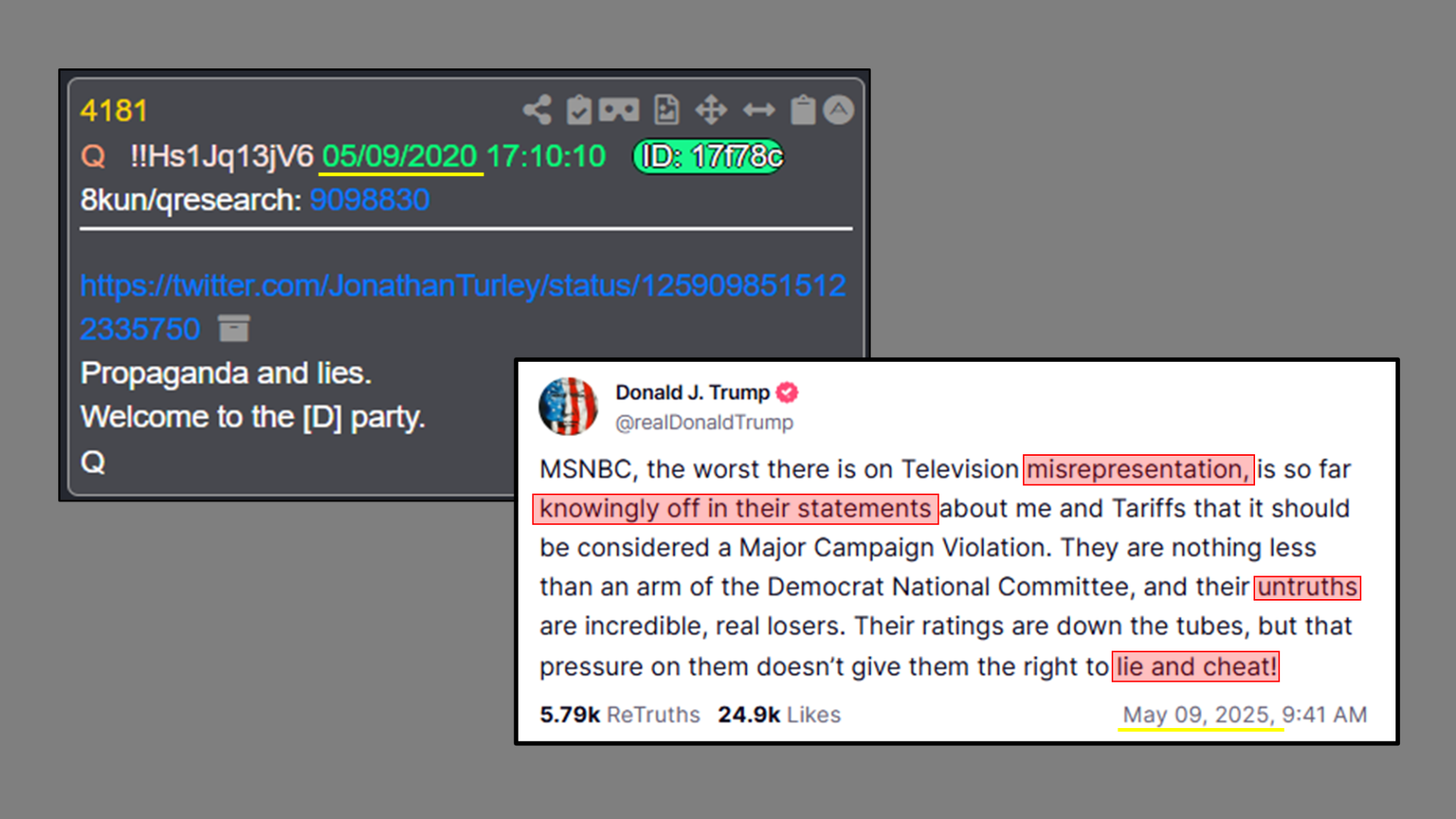Open the JonathanTurley twitter status link
The width and height of the screenshot is (1456, 819).
click(463, 307)
